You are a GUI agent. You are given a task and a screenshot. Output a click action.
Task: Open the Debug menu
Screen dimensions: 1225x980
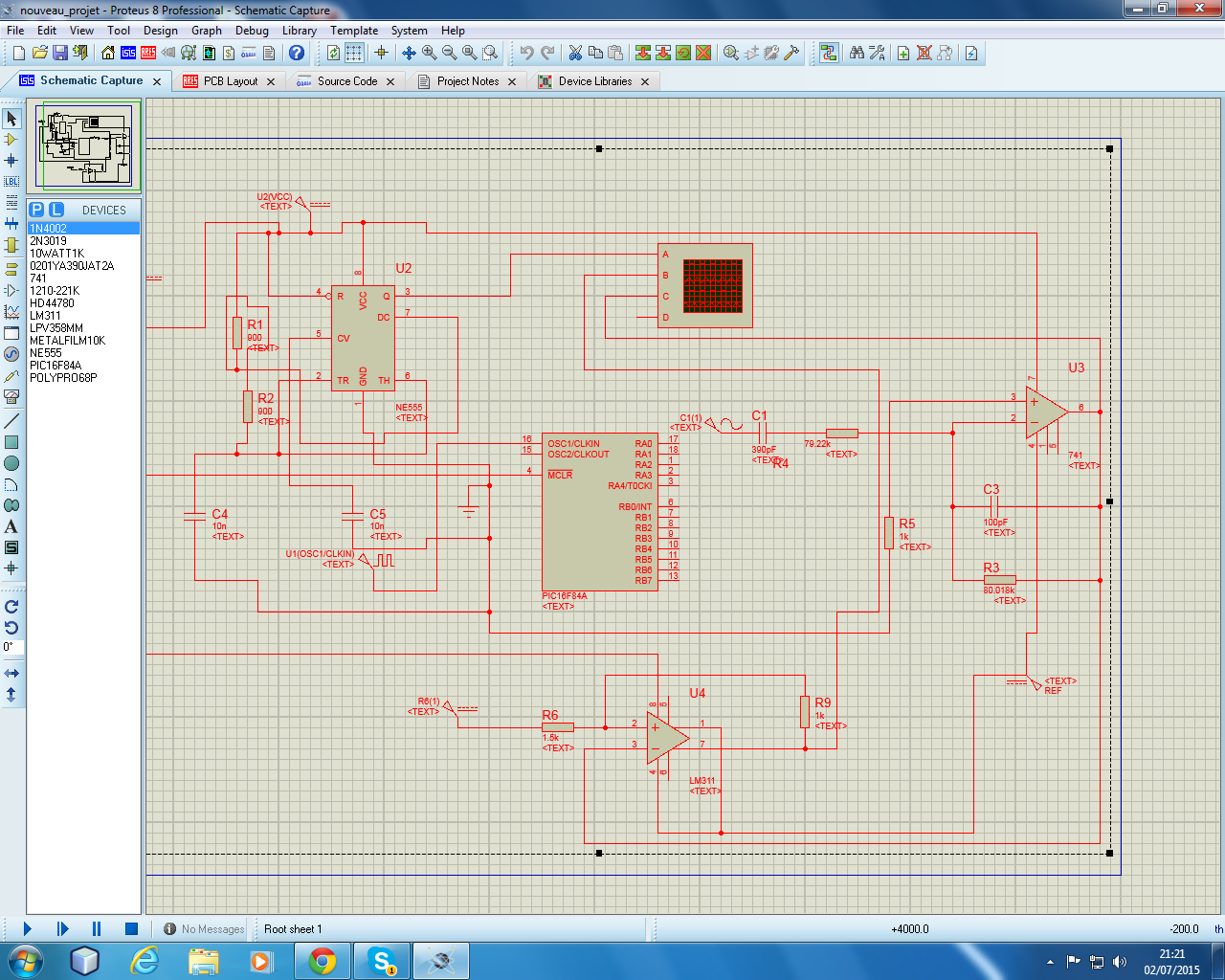(x=253, y=31)
